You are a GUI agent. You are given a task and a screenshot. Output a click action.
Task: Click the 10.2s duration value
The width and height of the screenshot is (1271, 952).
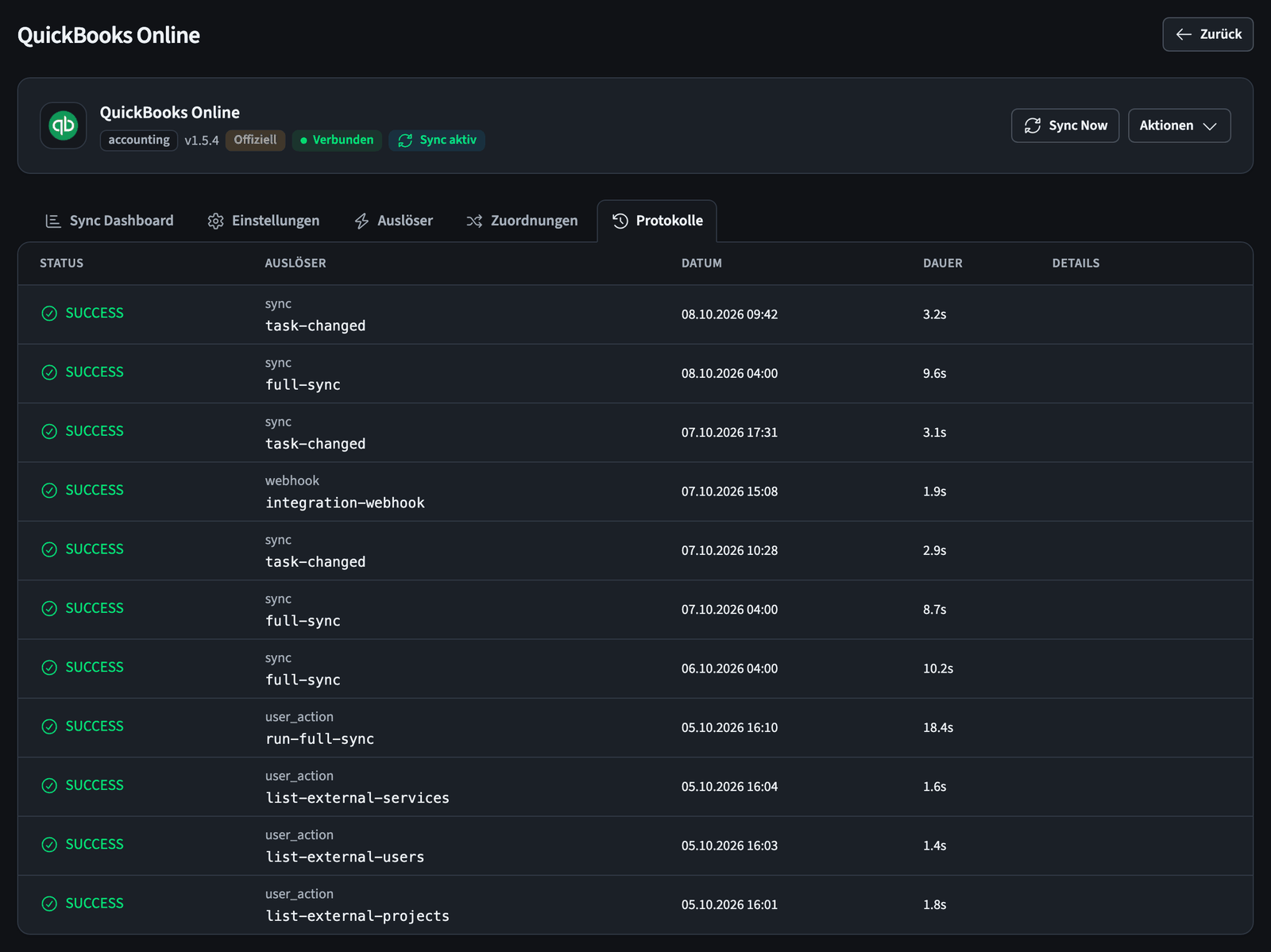click(938, 669)
